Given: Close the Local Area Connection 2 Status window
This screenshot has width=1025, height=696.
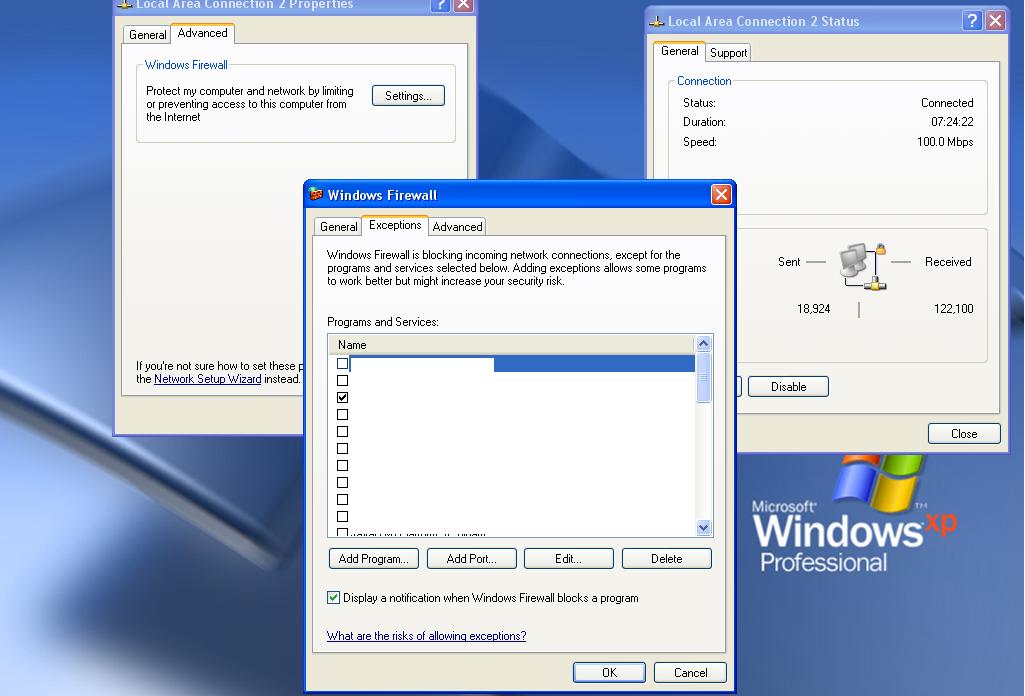Looking at the screenshot, I should [996, 20].
